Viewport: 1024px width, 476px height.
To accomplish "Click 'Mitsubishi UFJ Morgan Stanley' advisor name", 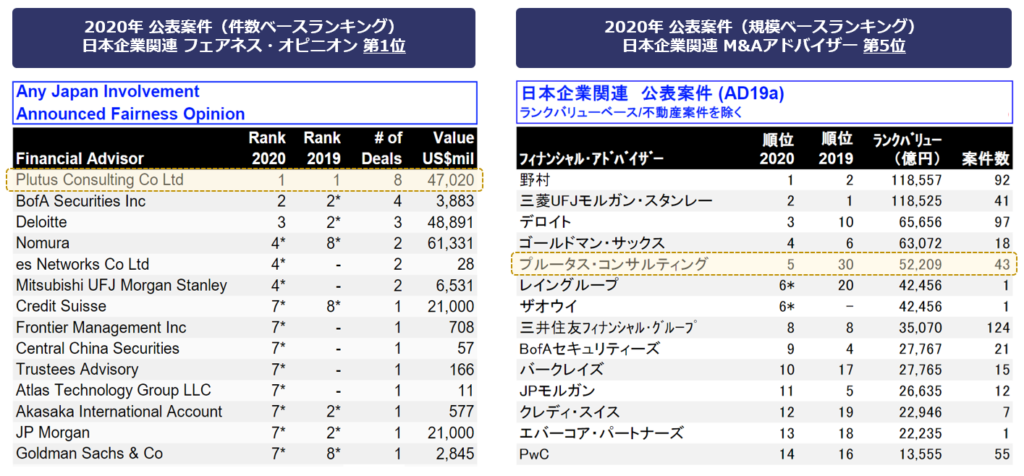I will (121, 285).
